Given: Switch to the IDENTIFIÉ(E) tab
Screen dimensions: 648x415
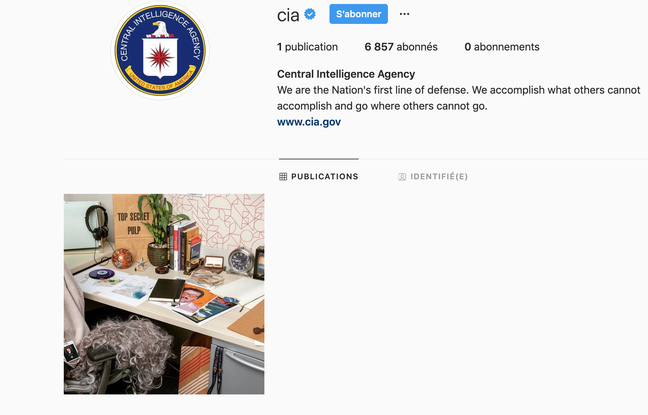Looking at the screenshot, I should pos(433,176).
